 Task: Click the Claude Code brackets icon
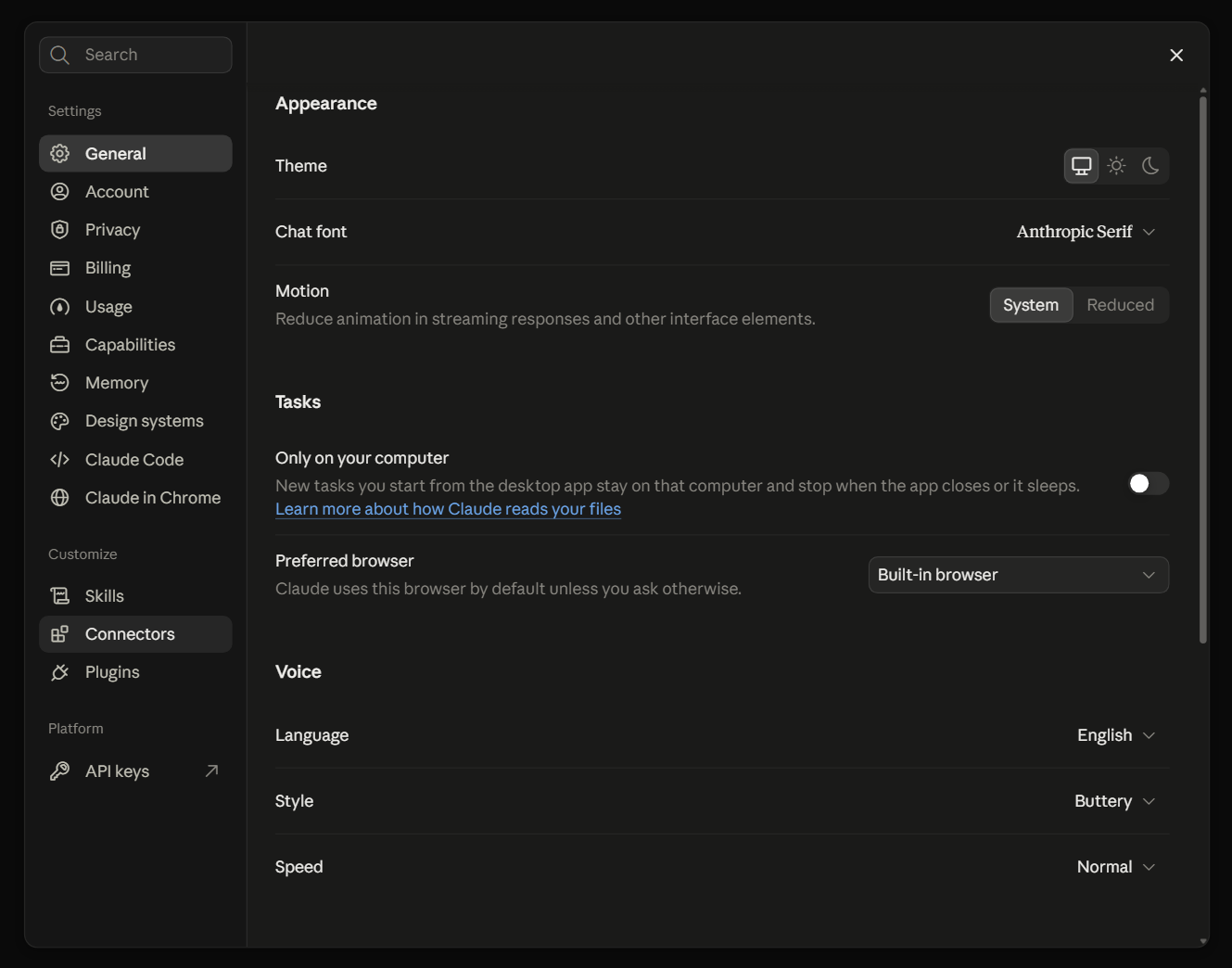[60, 459]
